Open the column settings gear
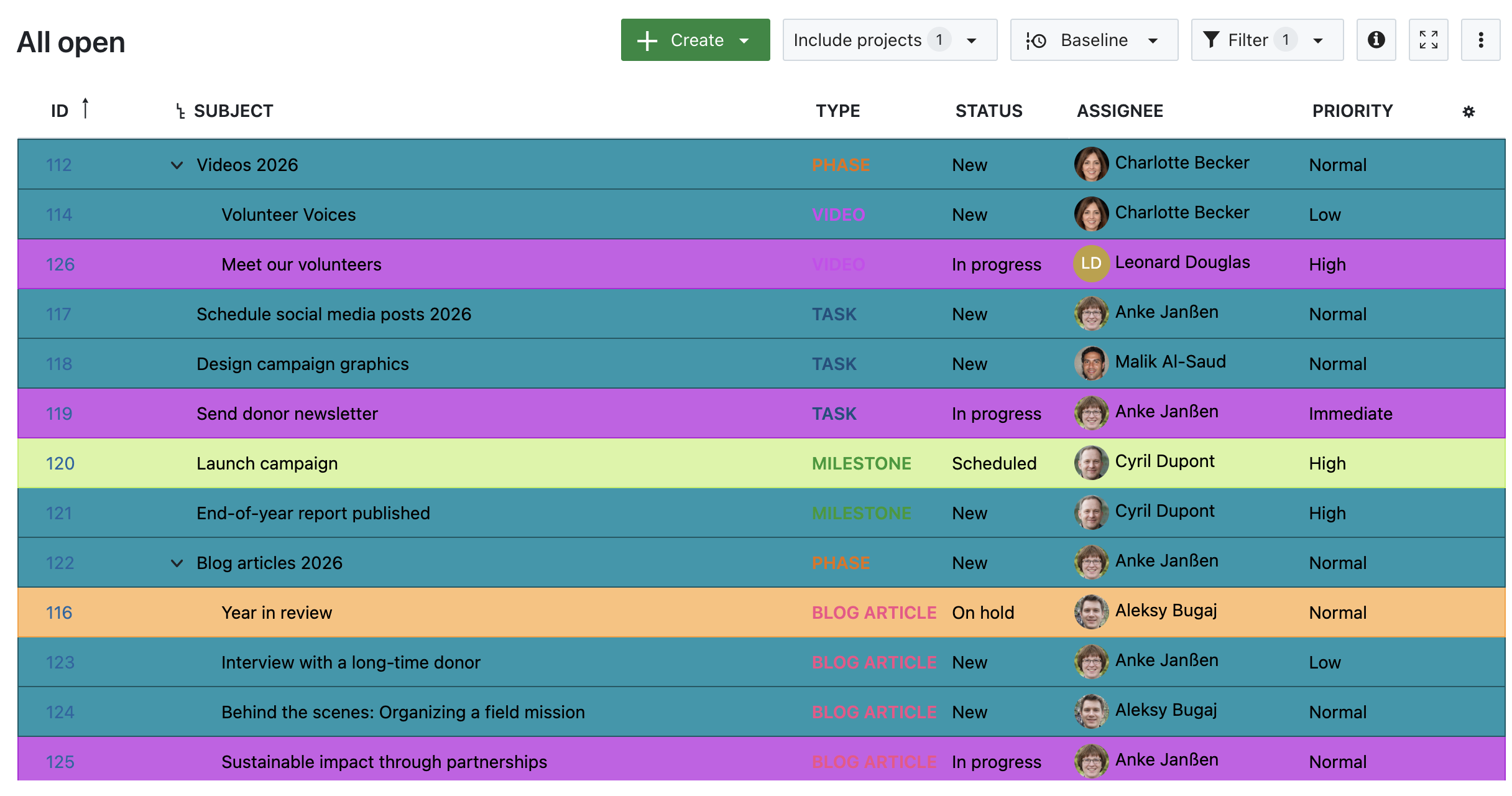Image resolution: width=1512 pixels, height=796 pixels. [1469, 111]
